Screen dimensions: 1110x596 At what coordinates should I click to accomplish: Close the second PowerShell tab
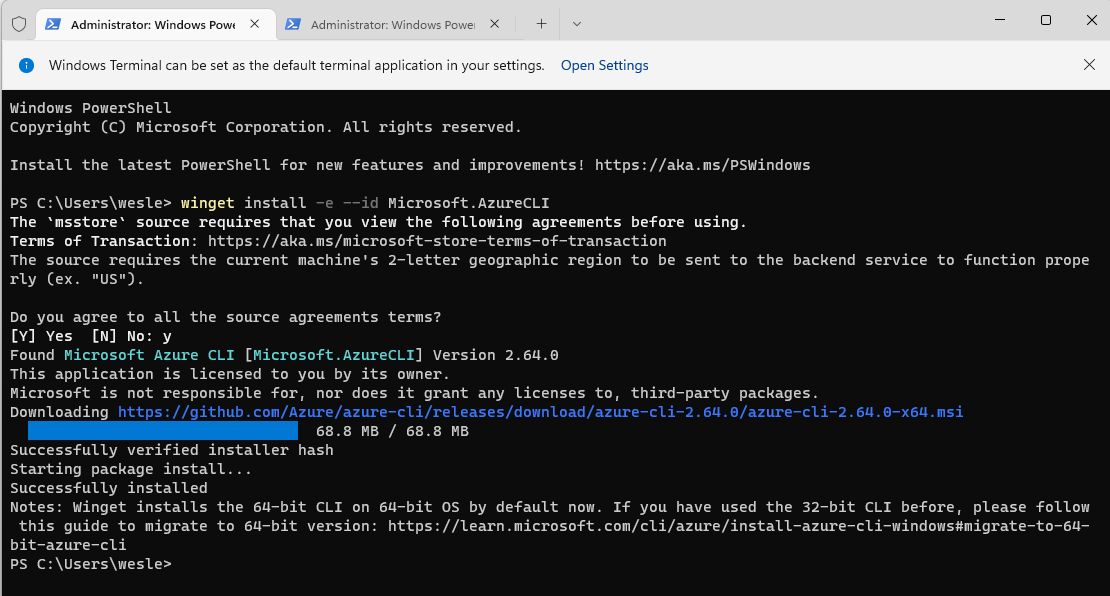(495, 24)
